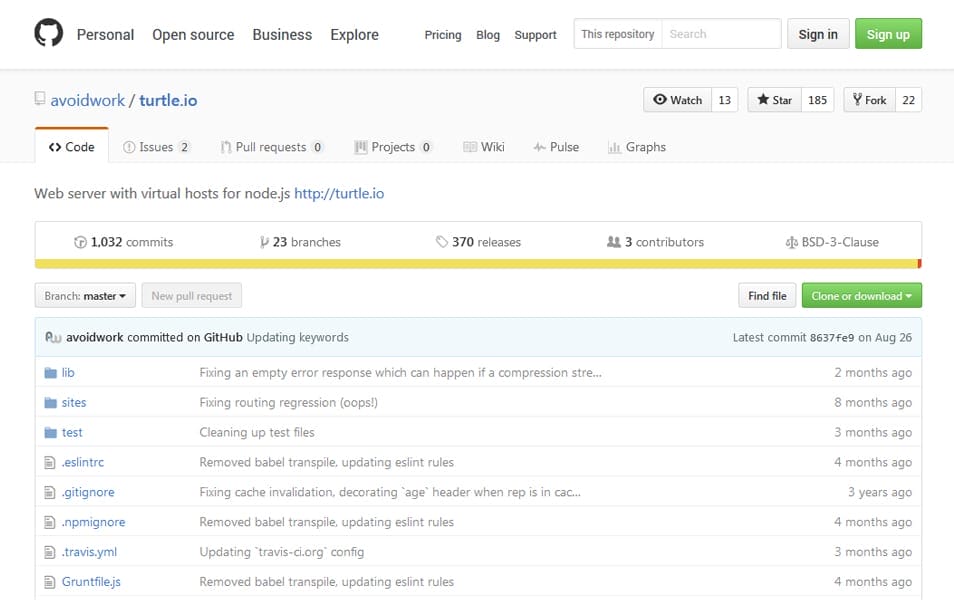954x600 pixels.
Task: Star the turtle.io repository
Action: [775, 100]
